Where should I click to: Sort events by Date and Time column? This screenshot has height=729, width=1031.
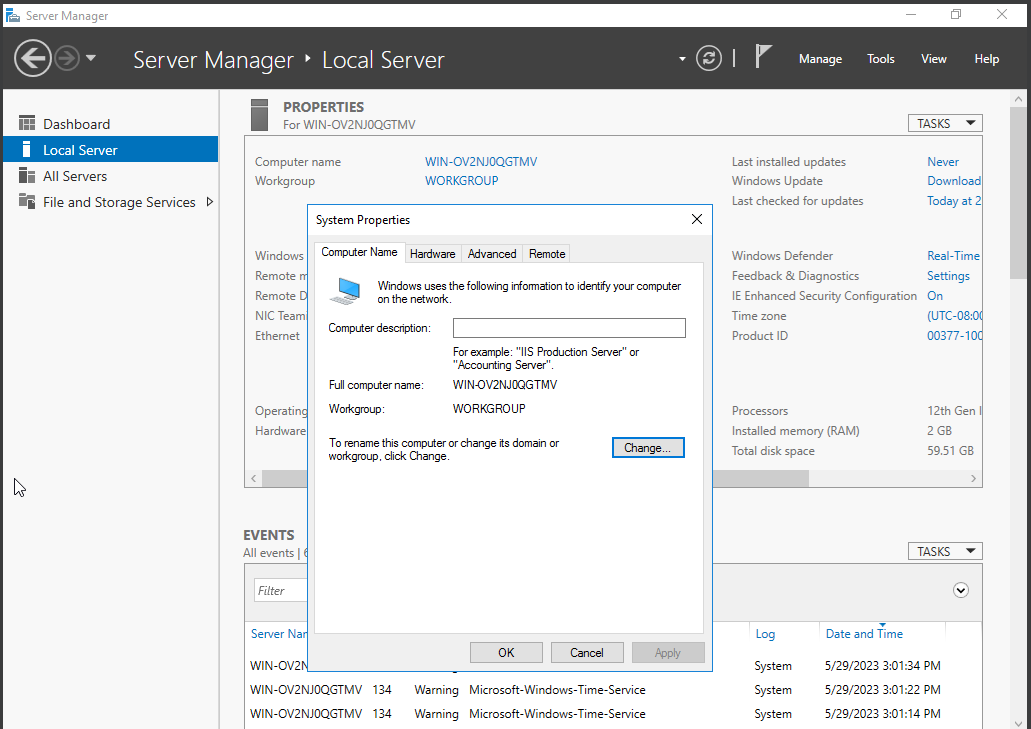coord(864,634)
